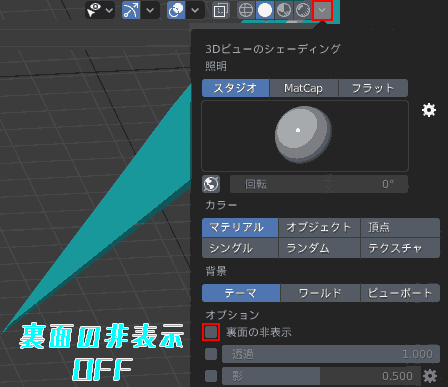This screenshot has width=448, height=387.
Task: Select フラット lighting
Action: (373, 88)
